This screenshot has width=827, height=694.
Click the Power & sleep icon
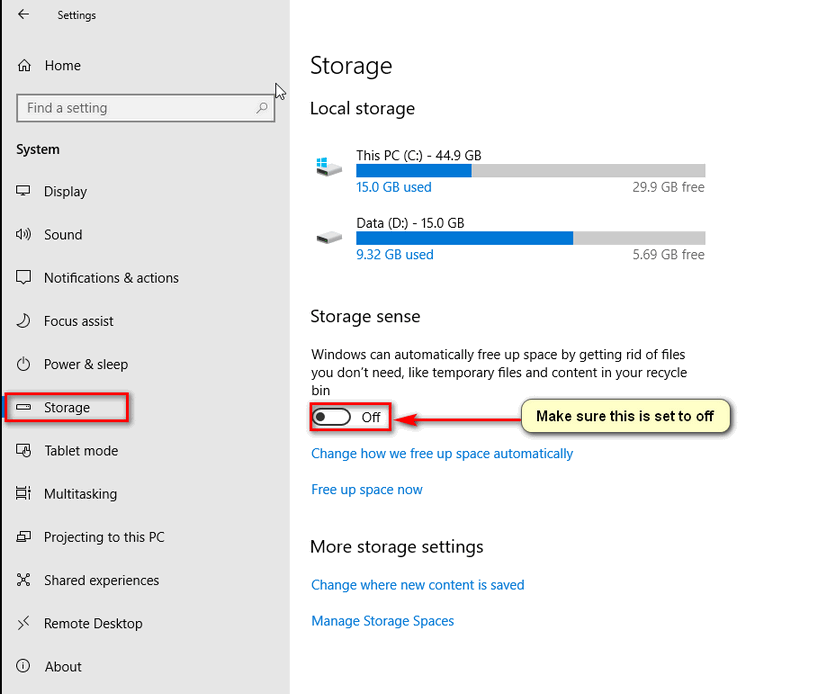(x=23, y=364)
